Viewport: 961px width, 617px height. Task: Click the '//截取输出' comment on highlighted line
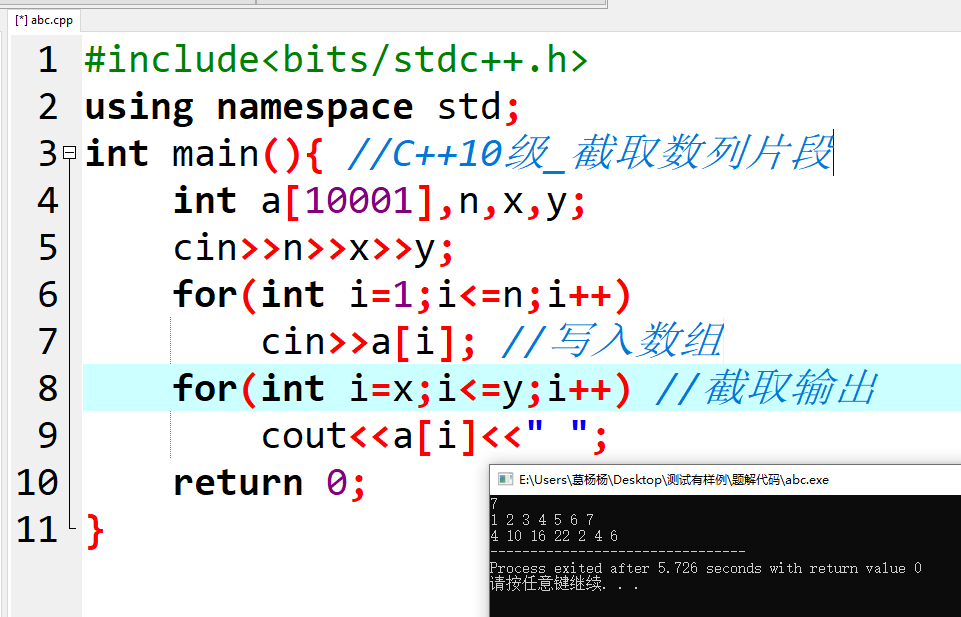765,388
